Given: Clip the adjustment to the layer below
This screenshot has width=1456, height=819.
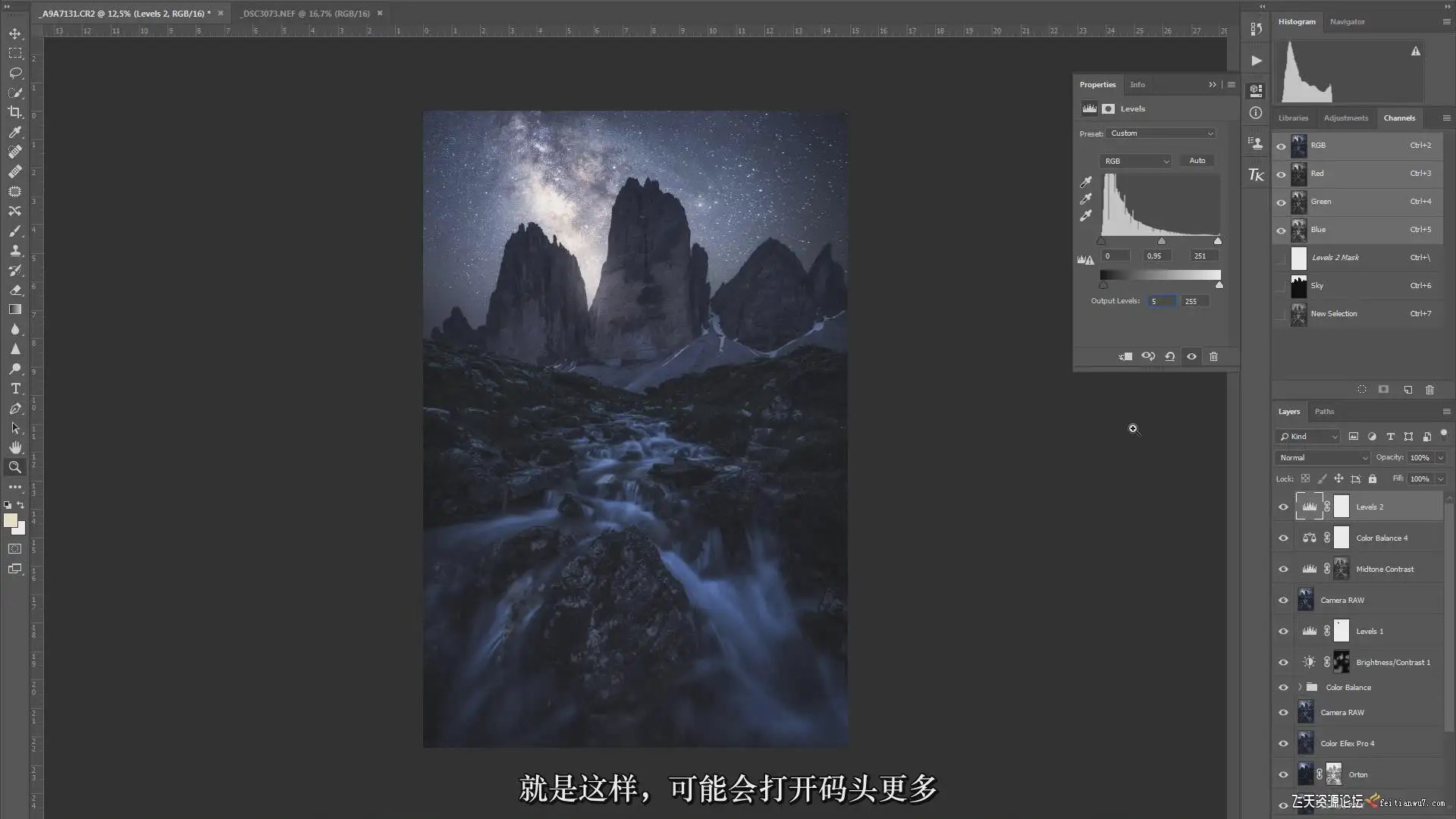Looking at the screenshot, I should coord(1126,356).
